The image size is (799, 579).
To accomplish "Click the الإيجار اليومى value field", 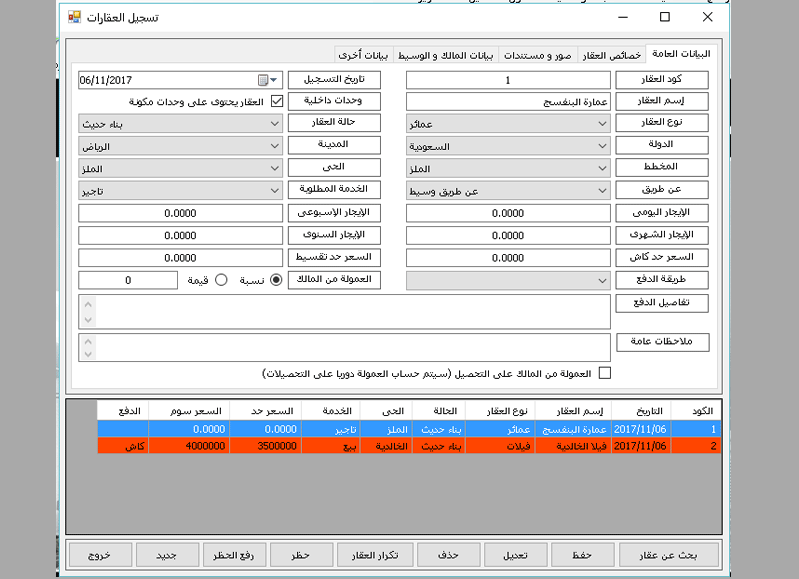I will (508, 213).
